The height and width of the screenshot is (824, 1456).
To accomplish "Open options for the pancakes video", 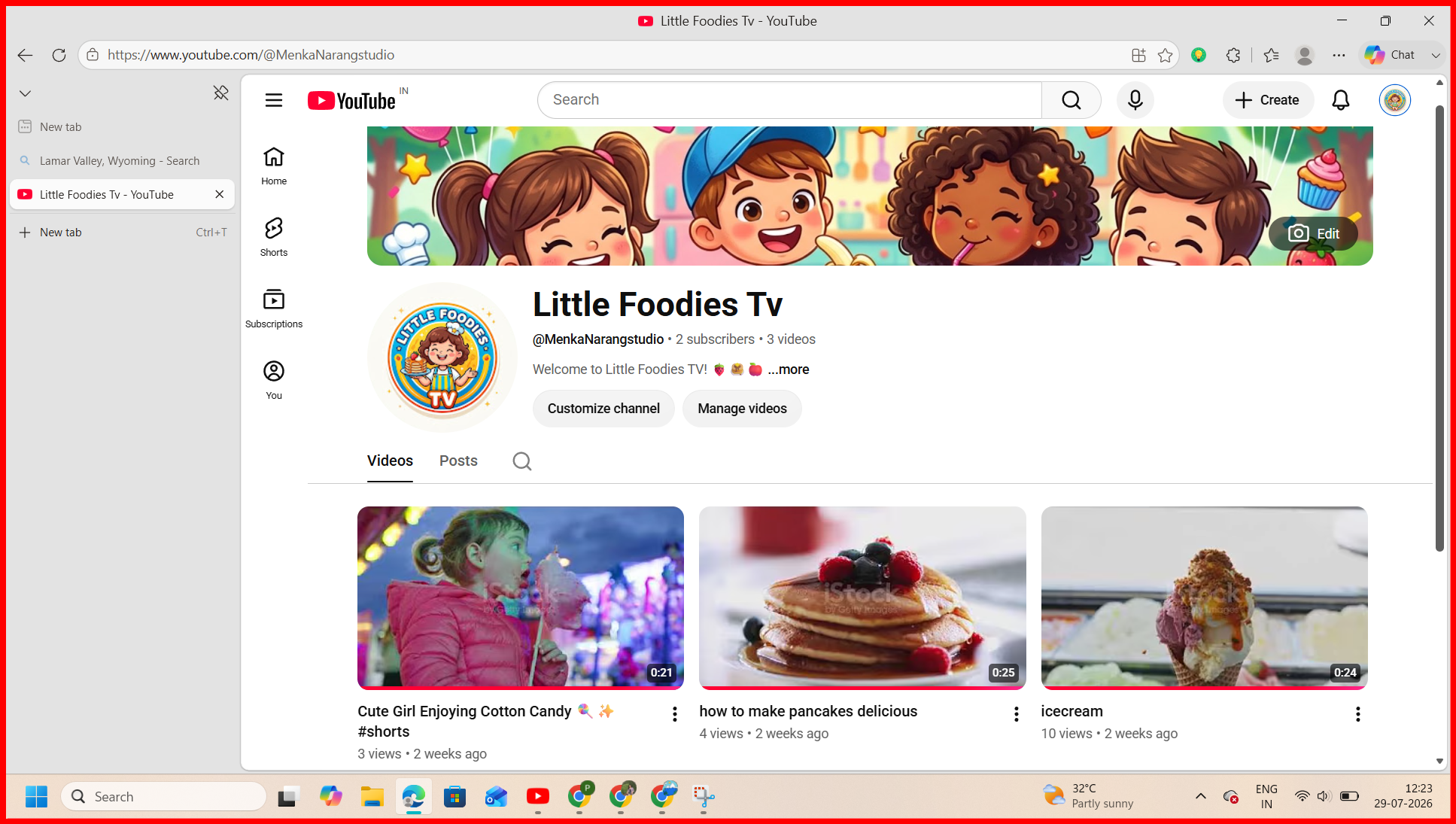I will (x=1016, y=714).
